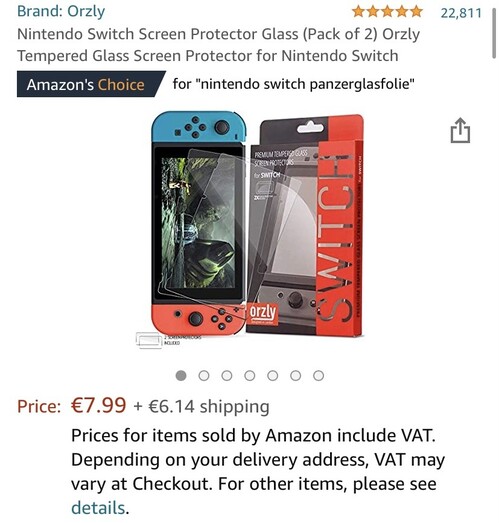Click the page scrollbar thumb

click(x=494, y=33)
